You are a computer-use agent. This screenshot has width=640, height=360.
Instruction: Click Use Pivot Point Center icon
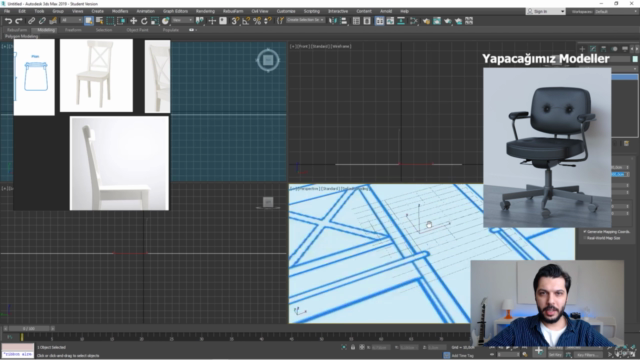(200, 21)
